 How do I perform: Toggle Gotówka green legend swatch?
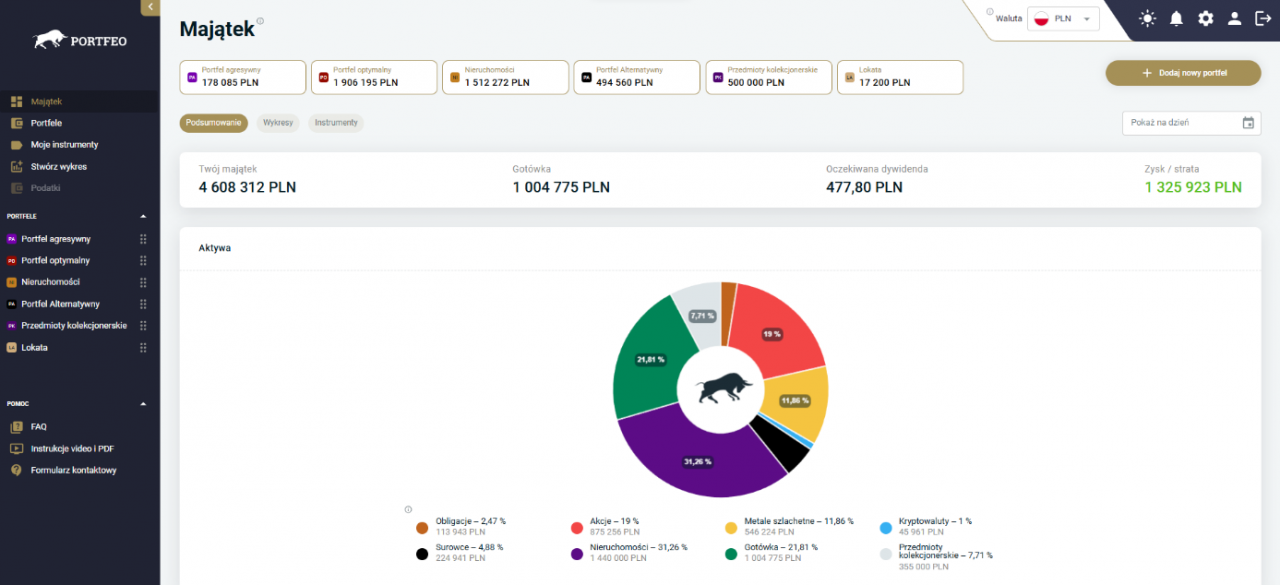click(731, 553)
